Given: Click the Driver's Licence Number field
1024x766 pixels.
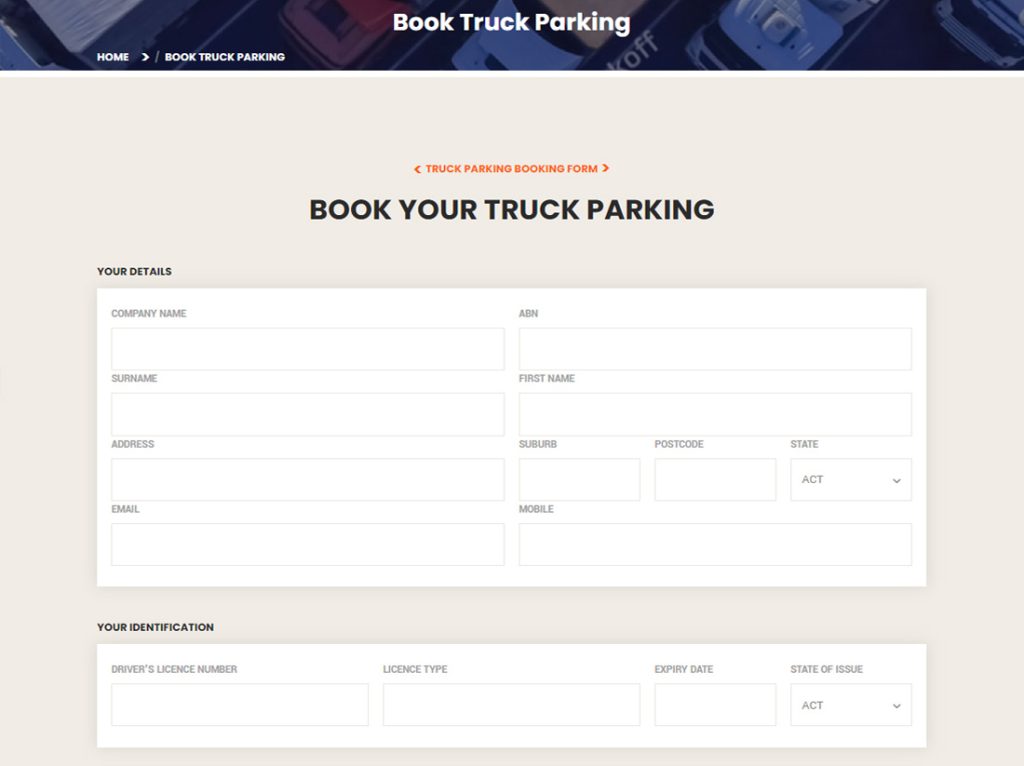Looking at the screenshot, I should pyautogui.click(x=240, y=705).
